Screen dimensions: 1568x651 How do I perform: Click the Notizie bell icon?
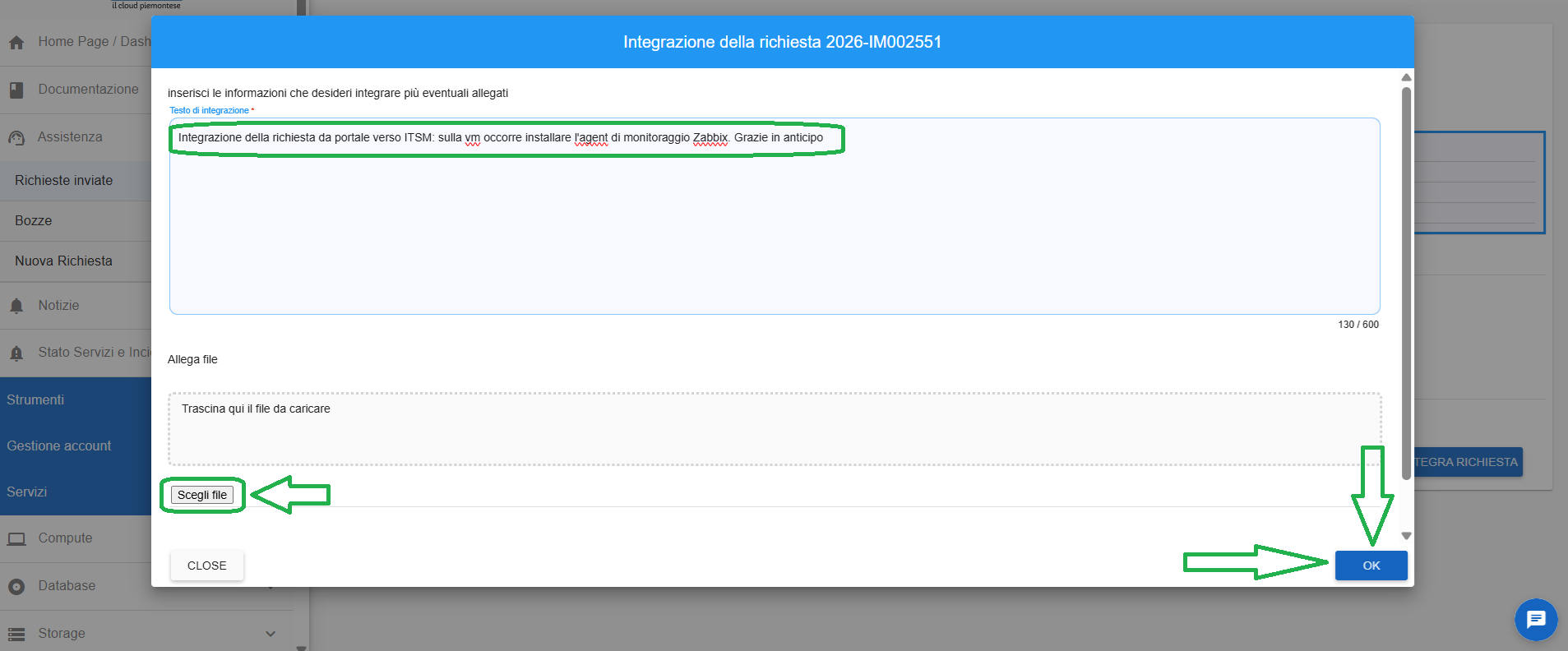pyautogui.click(x=16, y=306)
